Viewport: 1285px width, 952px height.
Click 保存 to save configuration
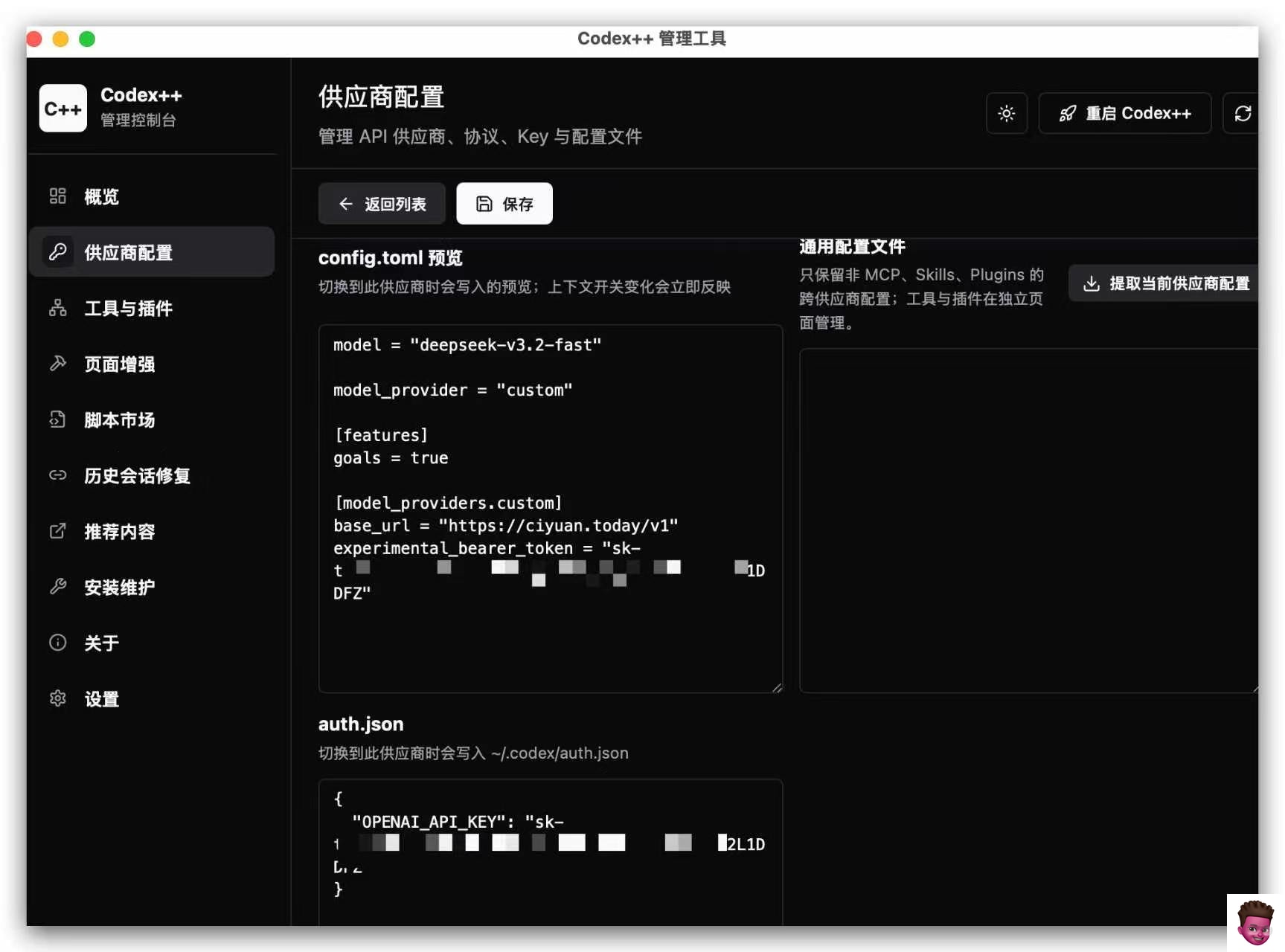[504, 203]
